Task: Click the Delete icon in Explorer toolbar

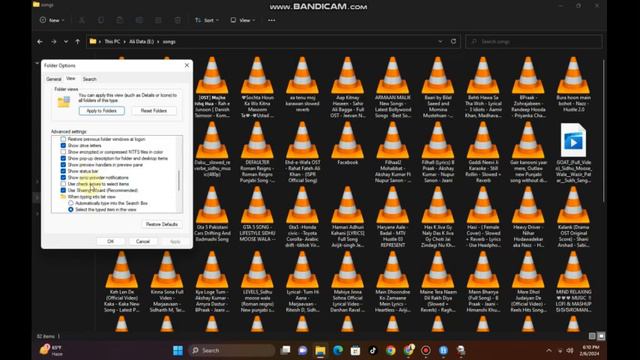Action: click(178, 20)
